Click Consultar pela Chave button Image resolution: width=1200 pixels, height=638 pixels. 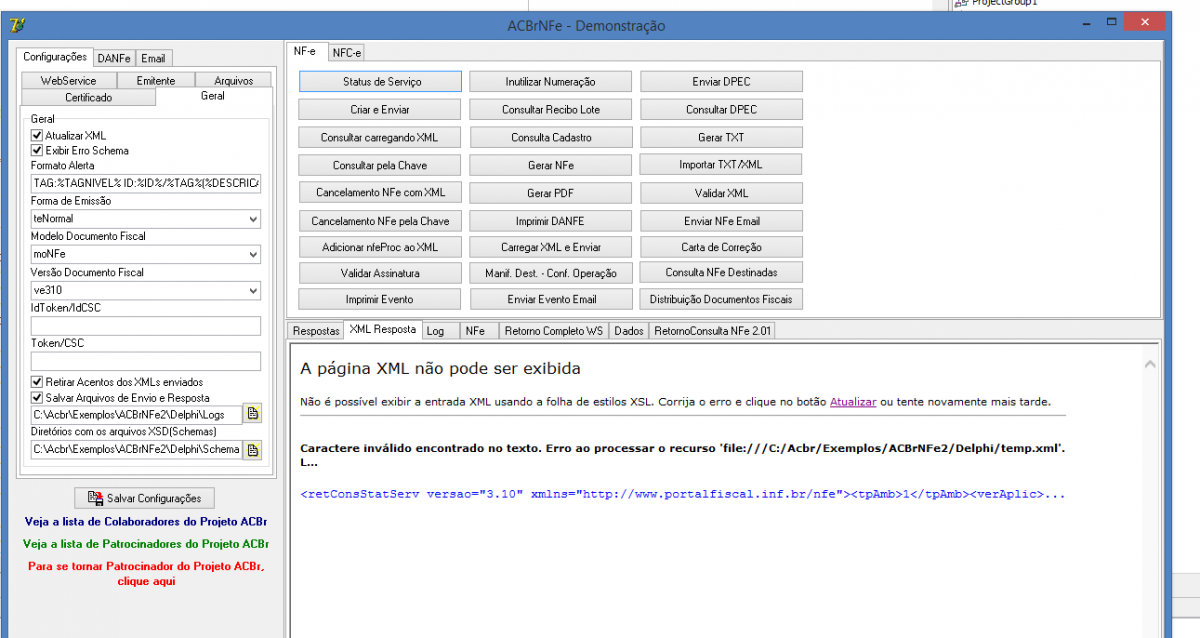pyautogui.click(x=380, y=165)
